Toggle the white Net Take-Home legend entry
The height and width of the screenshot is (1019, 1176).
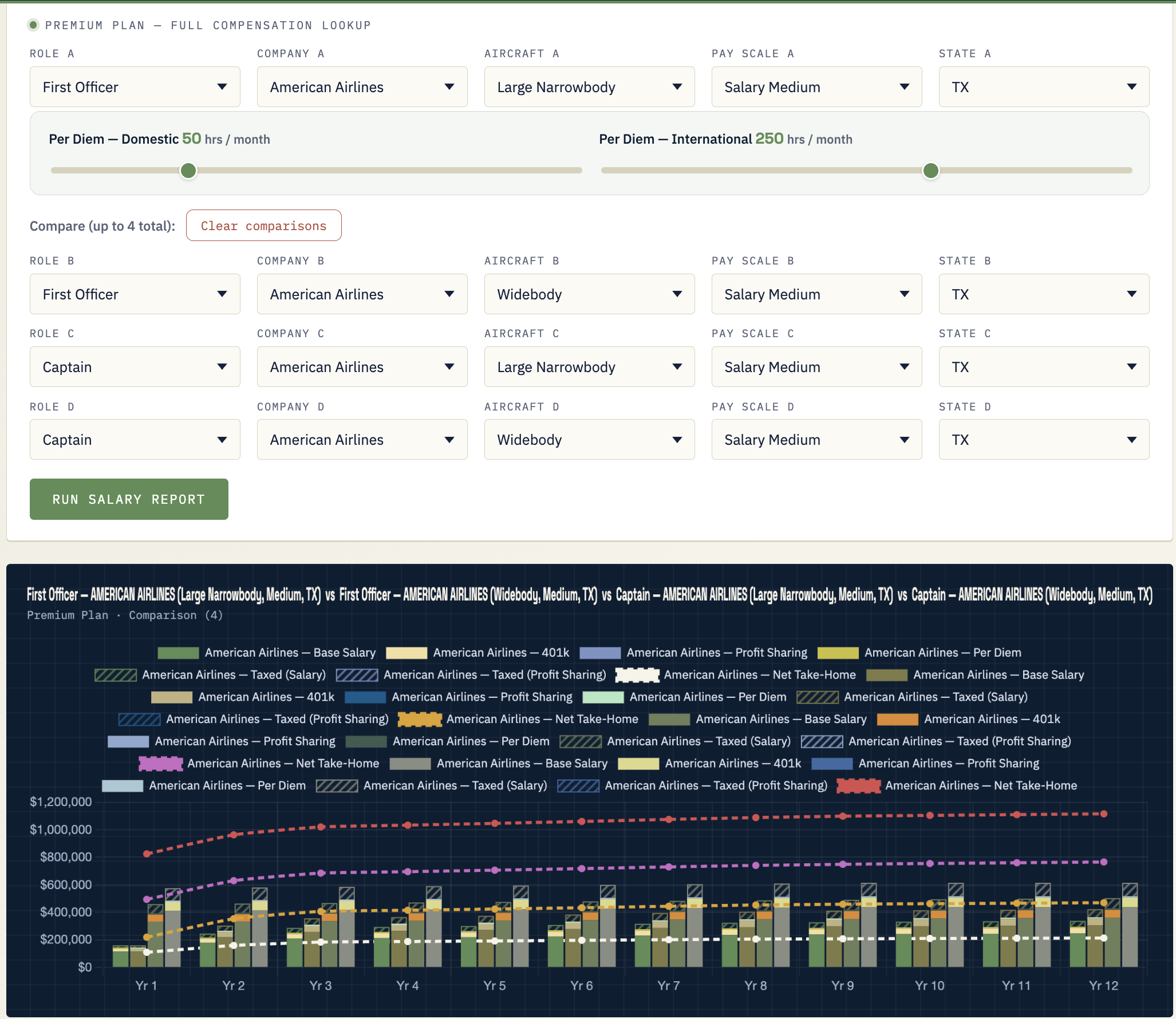pyautogui.click(x=736, y=675)
